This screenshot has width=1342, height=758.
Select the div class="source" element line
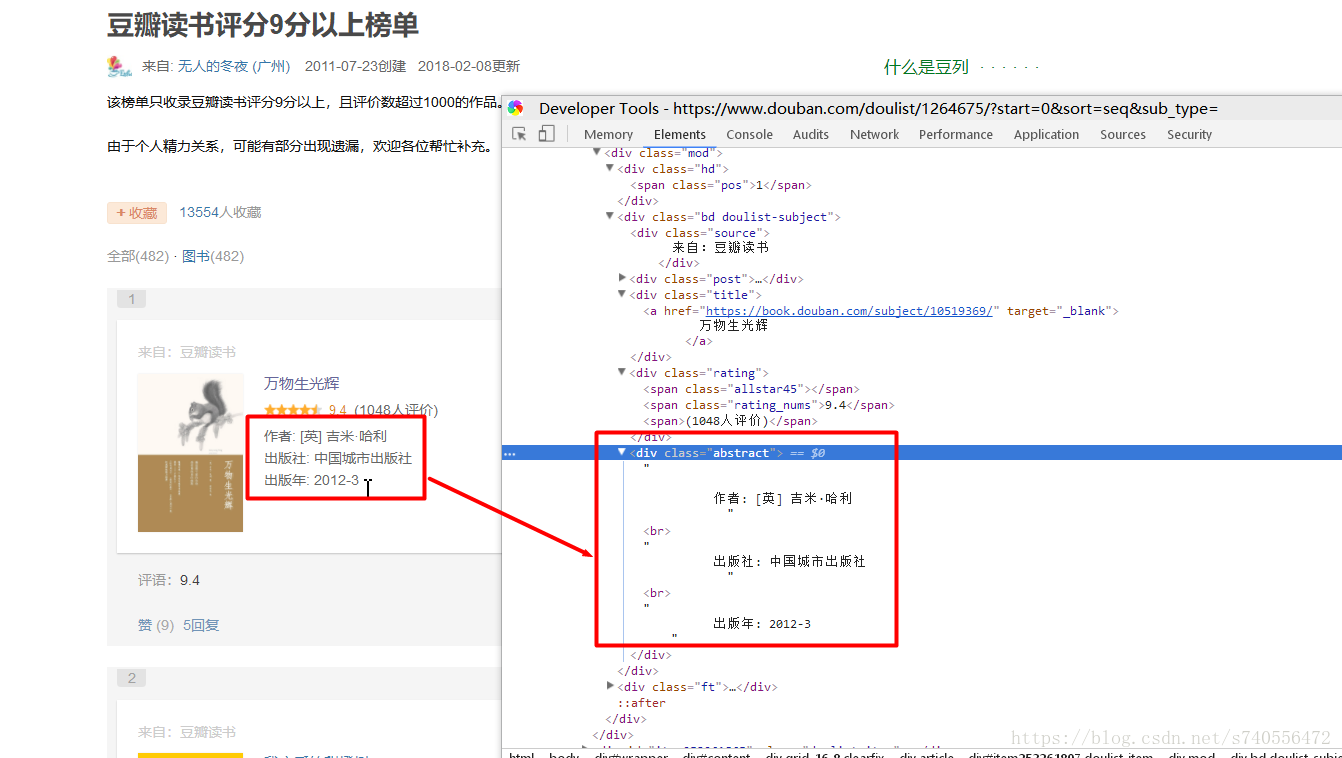coord(699,233)
